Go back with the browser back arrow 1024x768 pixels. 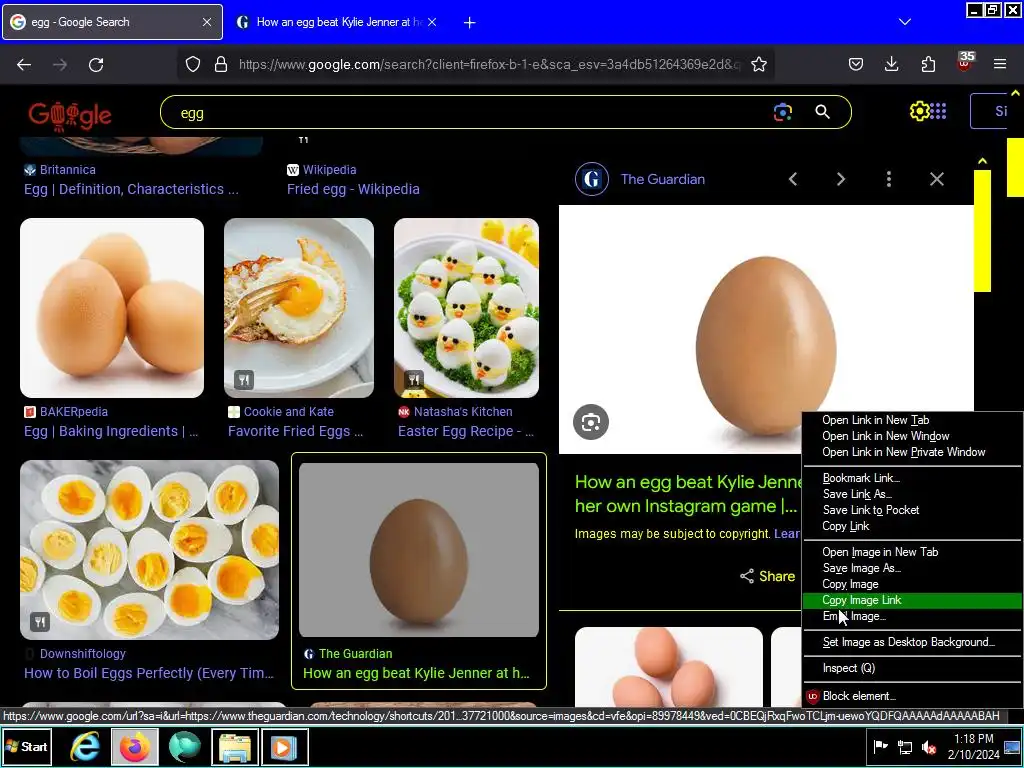pos(24,65)
